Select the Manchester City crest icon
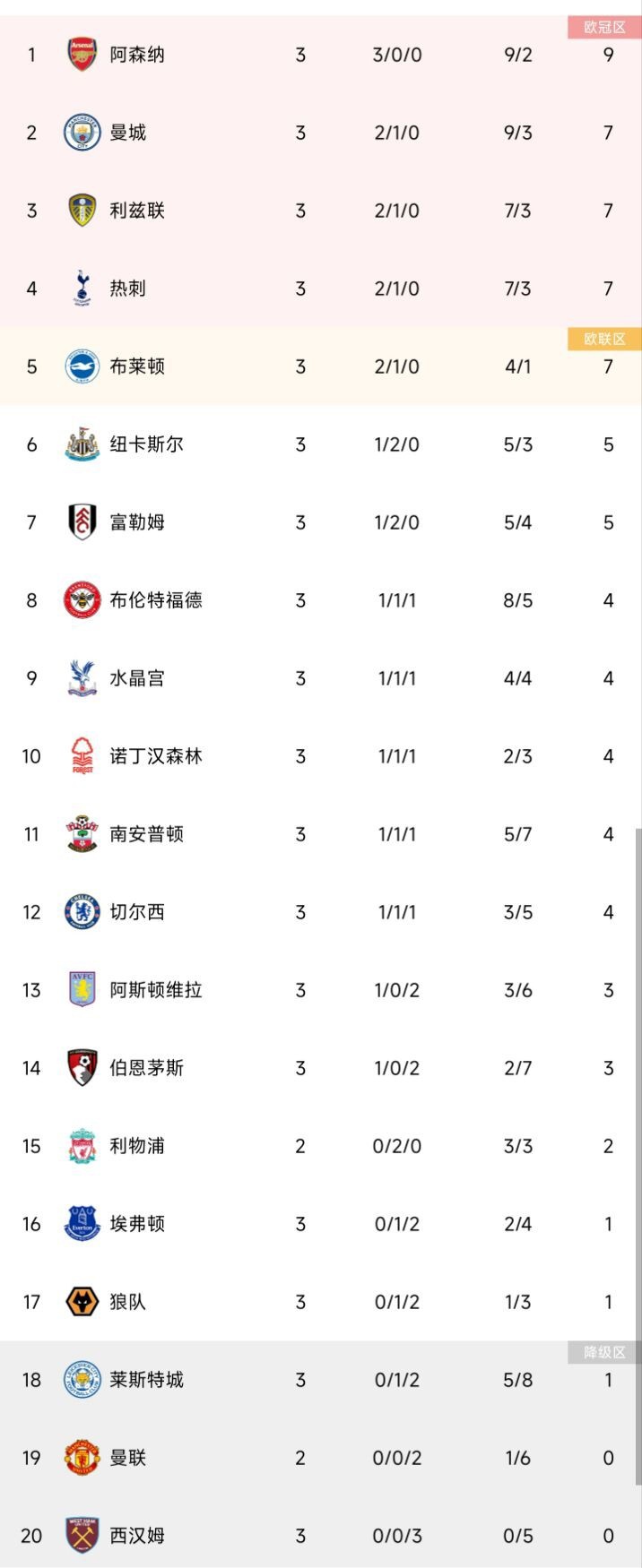Viewport: 642px width, 1568px height. (x=82, y=133)
